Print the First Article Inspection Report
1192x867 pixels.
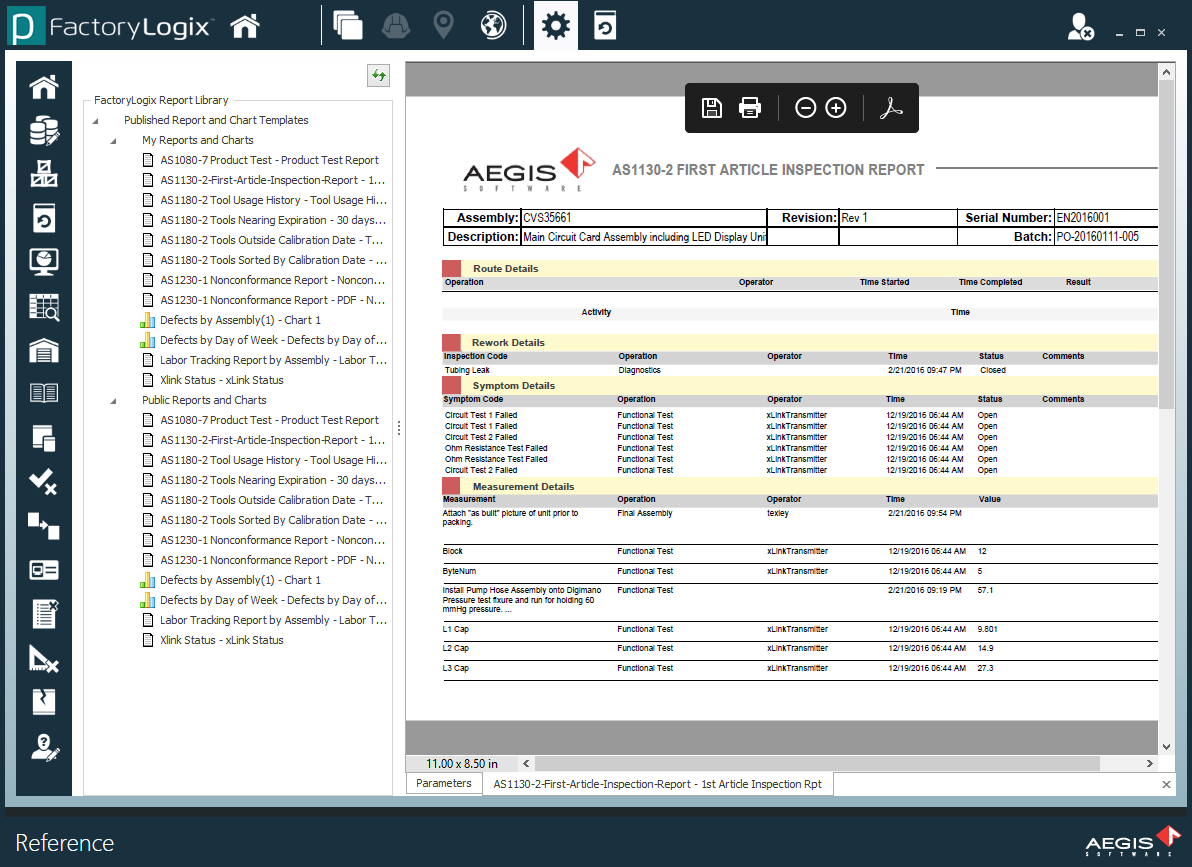pos(749,107)
